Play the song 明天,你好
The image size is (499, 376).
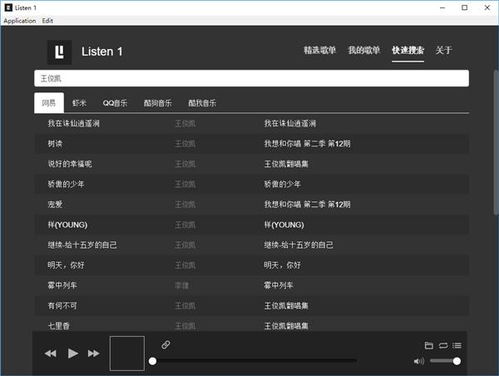coord(66,265)
